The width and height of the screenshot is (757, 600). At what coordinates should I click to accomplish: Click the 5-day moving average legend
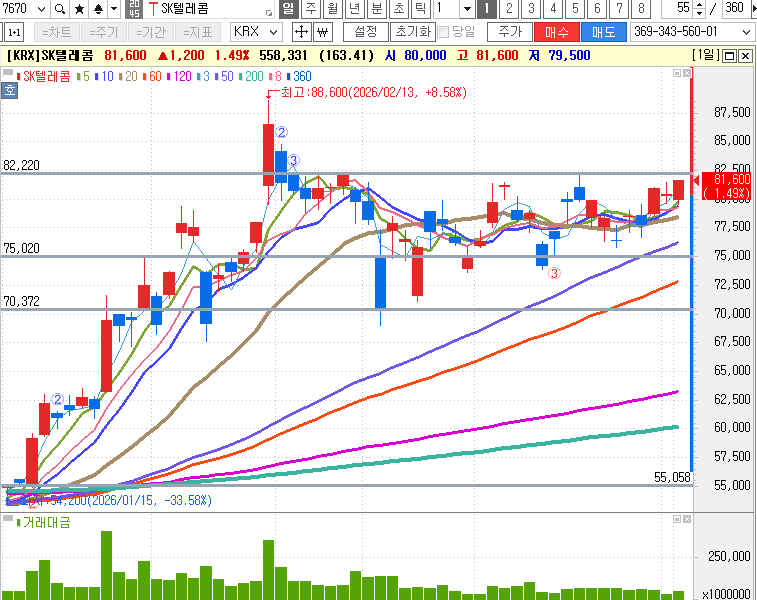point(83,76)
